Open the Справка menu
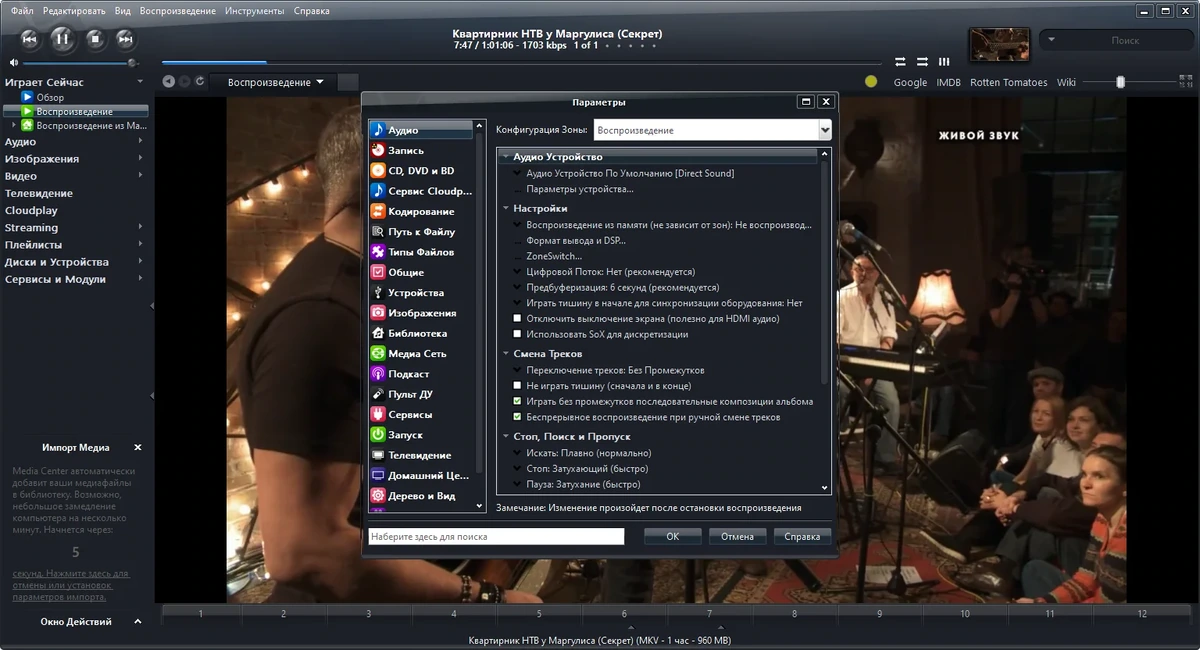 311,10
